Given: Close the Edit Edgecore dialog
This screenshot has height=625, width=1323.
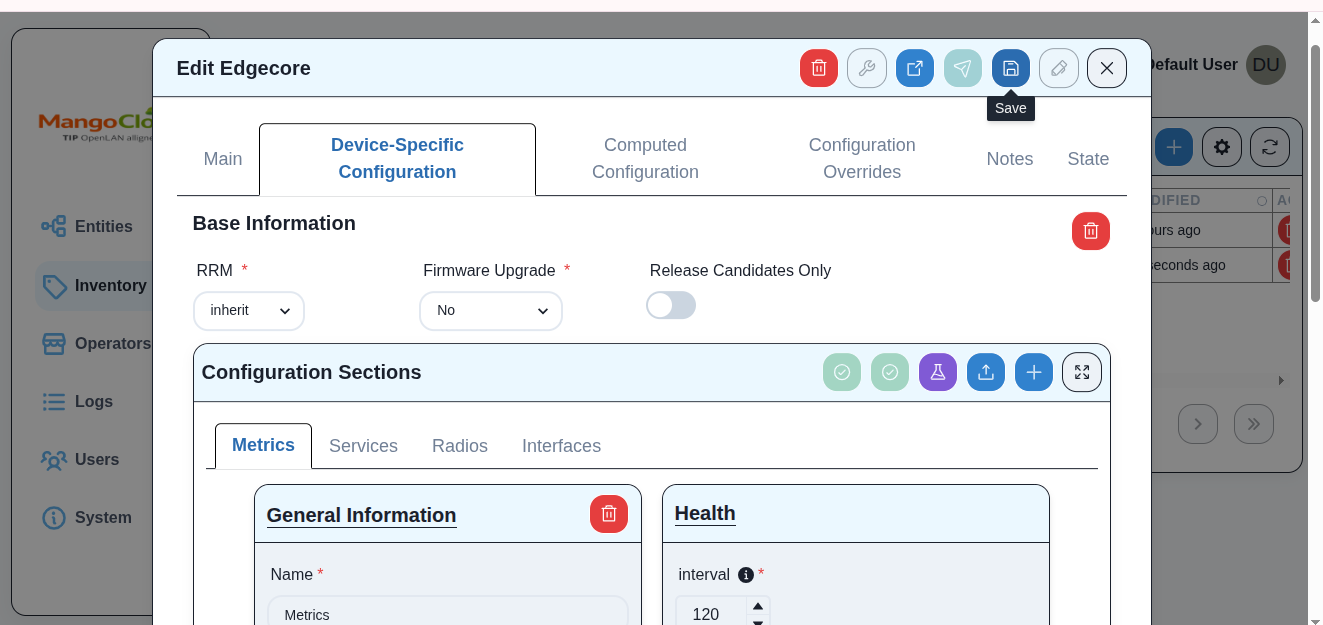Looking at the screenshot, I should [1106, 68].
